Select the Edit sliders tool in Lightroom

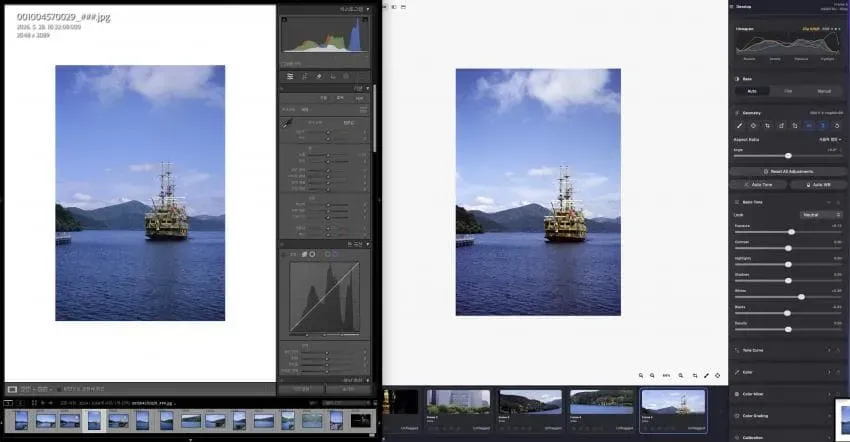[x=290, y=76]
